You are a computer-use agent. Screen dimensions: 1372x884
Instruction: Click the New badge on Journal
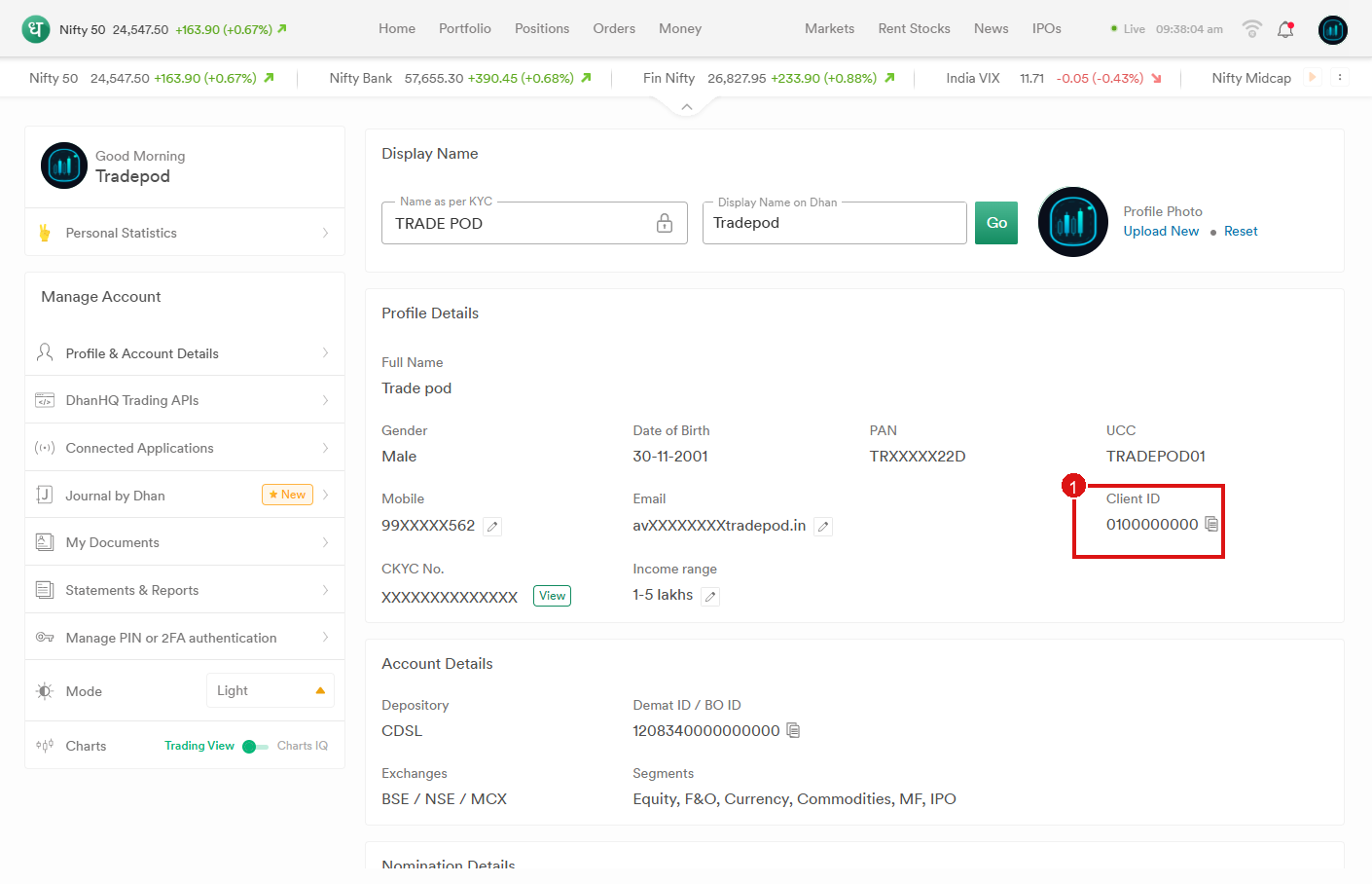pyautogui.click(x=288, y=495)
